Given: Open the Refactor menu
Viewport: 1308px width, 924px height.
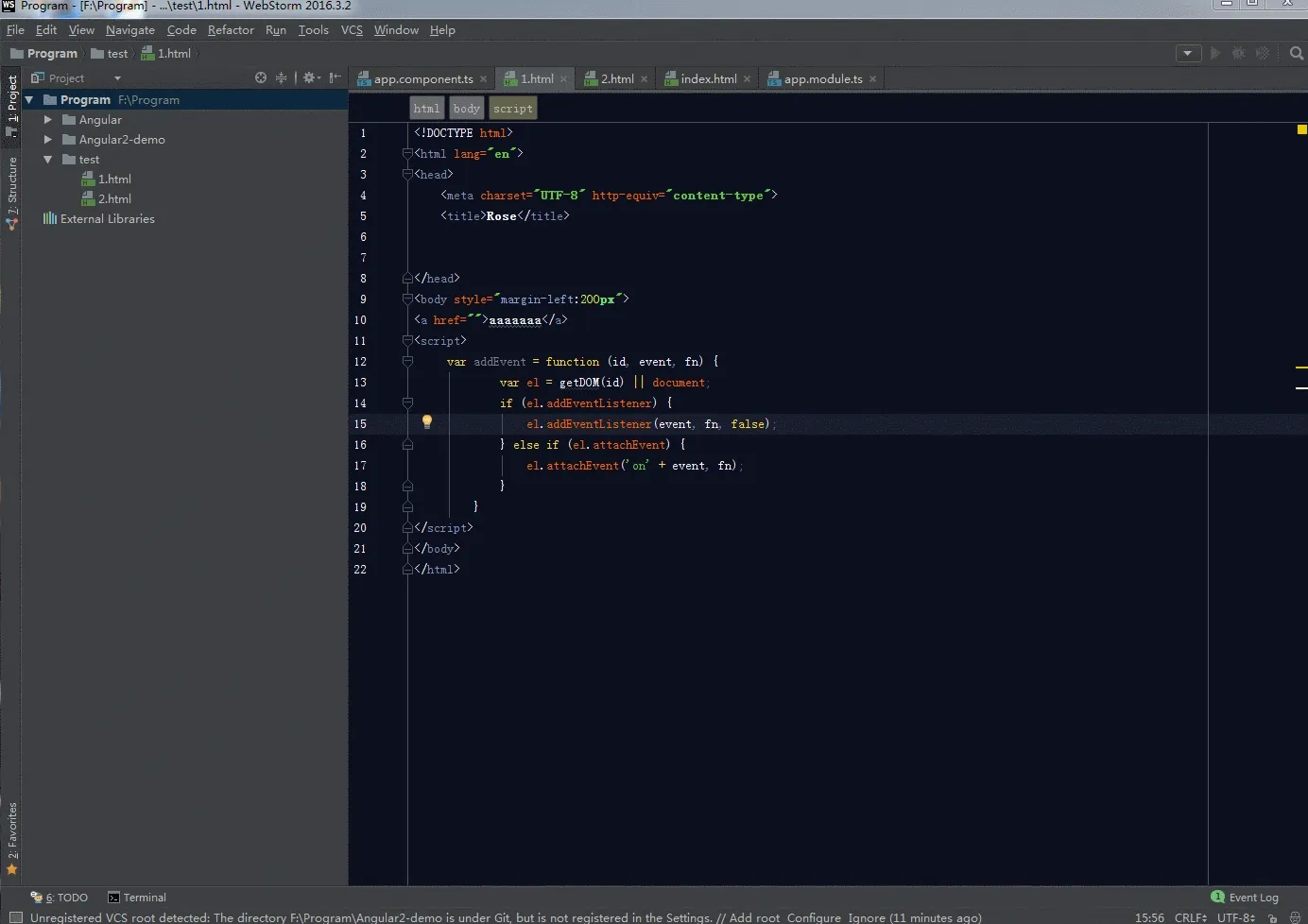Looking at the screenshot, I should 231,30.
